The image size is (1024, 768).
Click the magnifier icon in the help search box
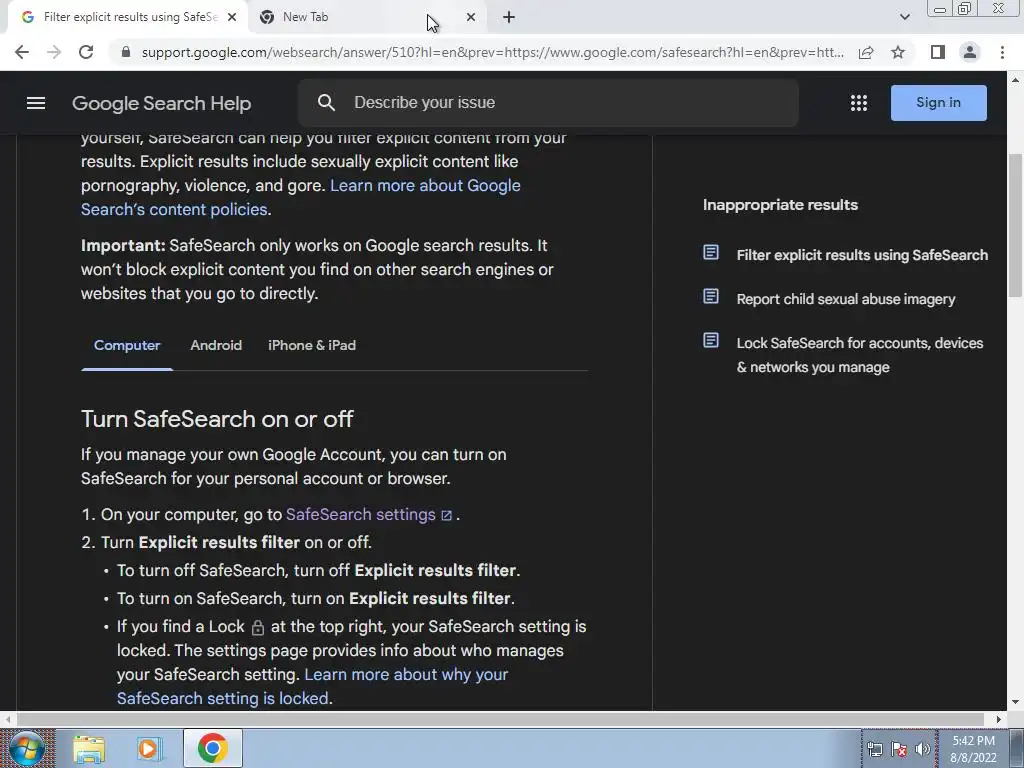tap(326, 103)
